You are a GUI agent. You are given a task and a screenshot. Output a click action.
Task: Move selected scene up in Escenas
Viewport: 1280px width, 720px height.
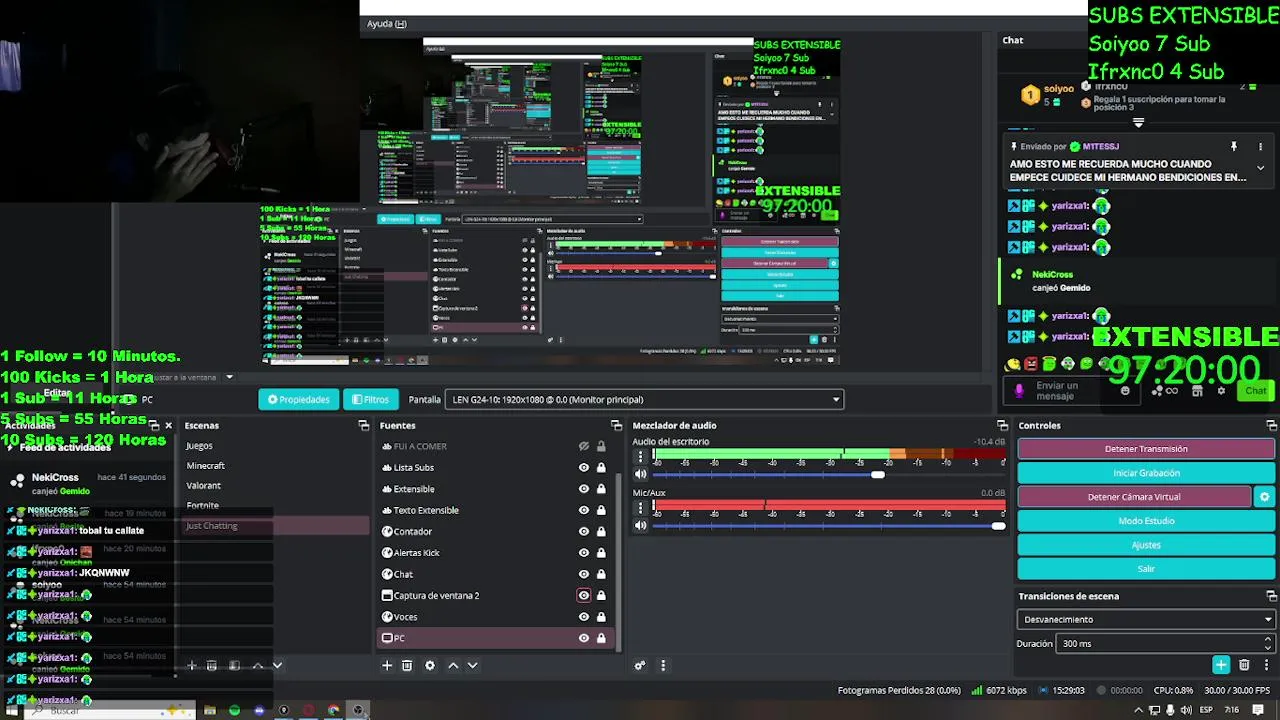[258, 665]
